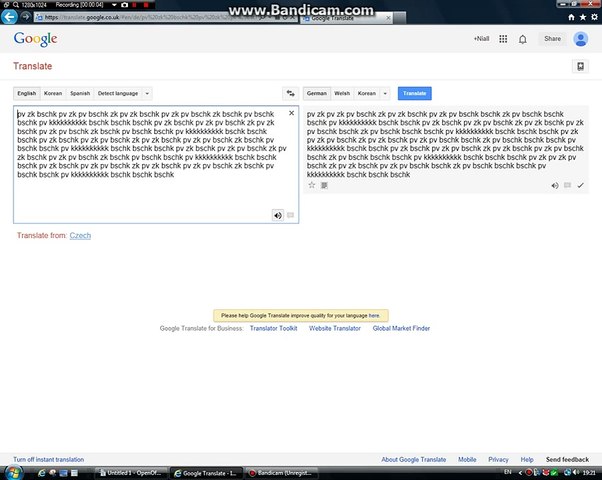Turn off instant translation

48,460
